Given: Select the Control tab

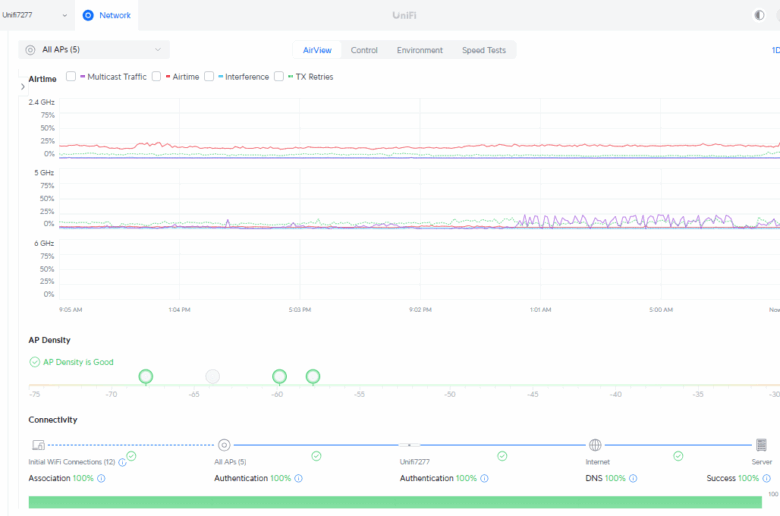Looking at the screenshot, I should click(364, 50).
